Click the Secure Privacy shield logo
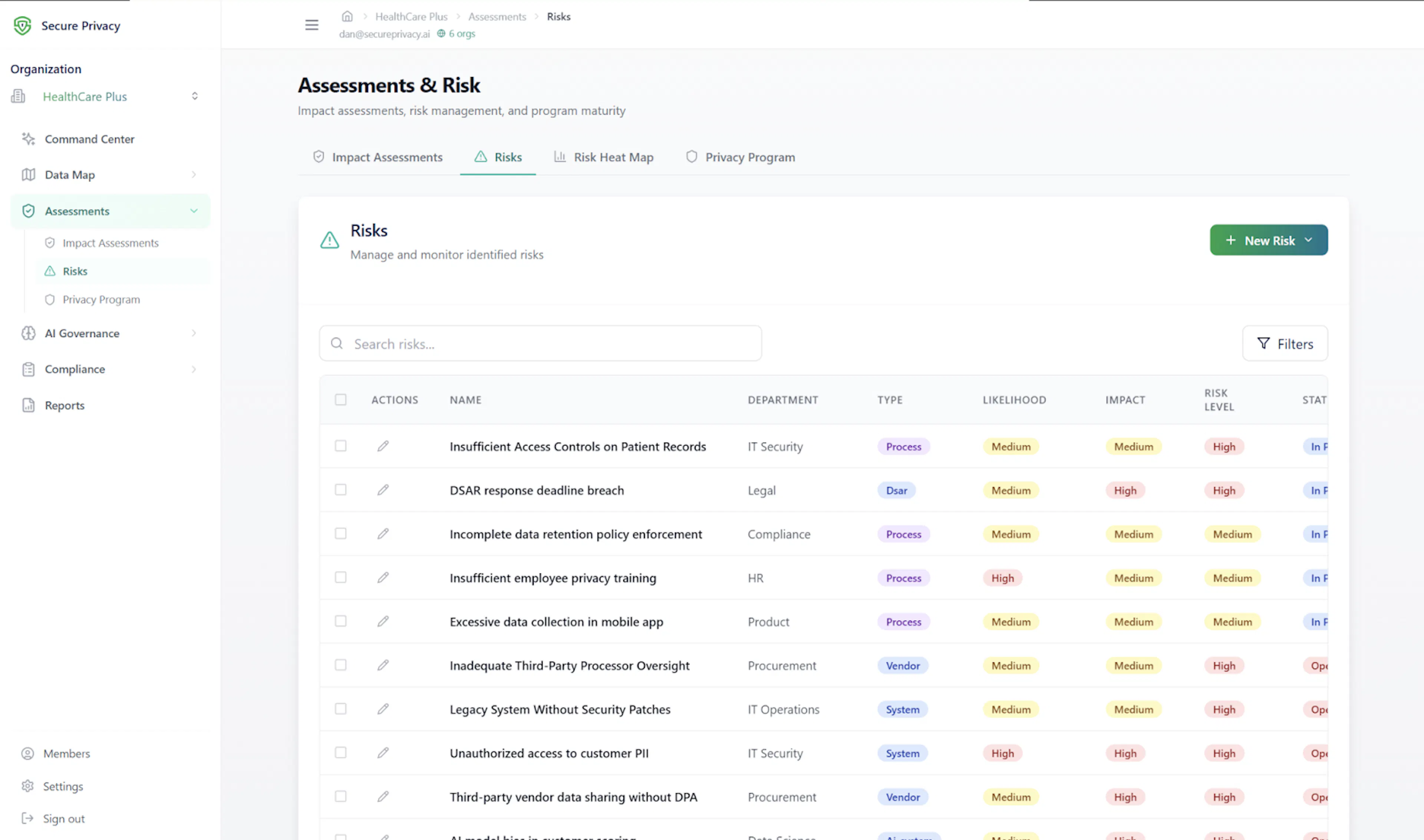 [22, 26]
